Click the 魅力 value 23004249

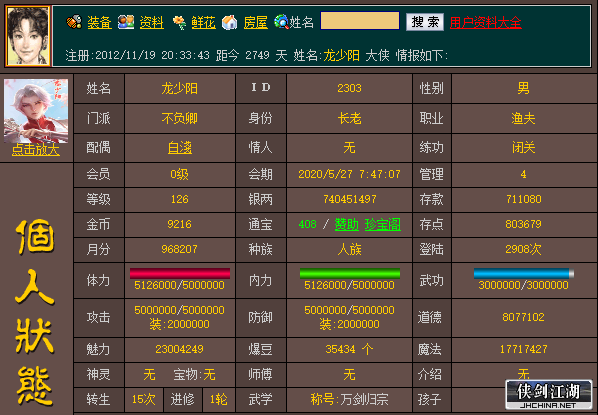click(180, 349)
